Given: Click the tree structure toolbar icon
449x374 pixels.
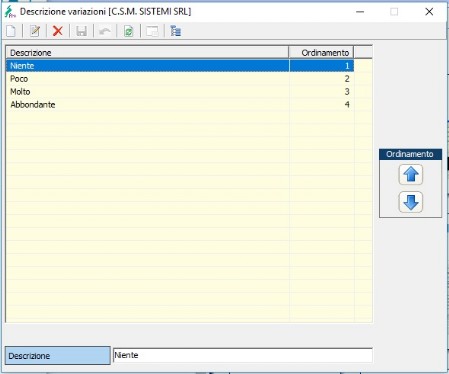Looking at the screenshot, I should click(x=175, y=31).
